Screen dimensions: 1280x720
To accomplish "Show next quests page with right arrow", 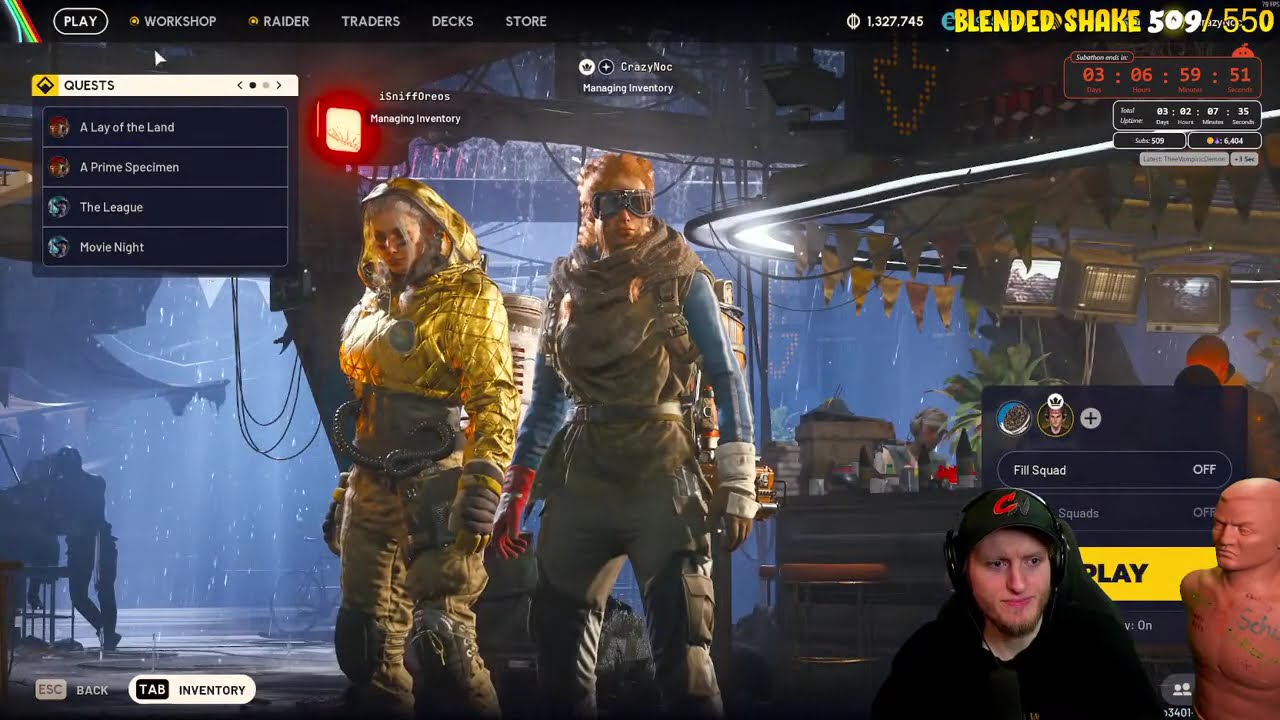I will pos(279,85).
